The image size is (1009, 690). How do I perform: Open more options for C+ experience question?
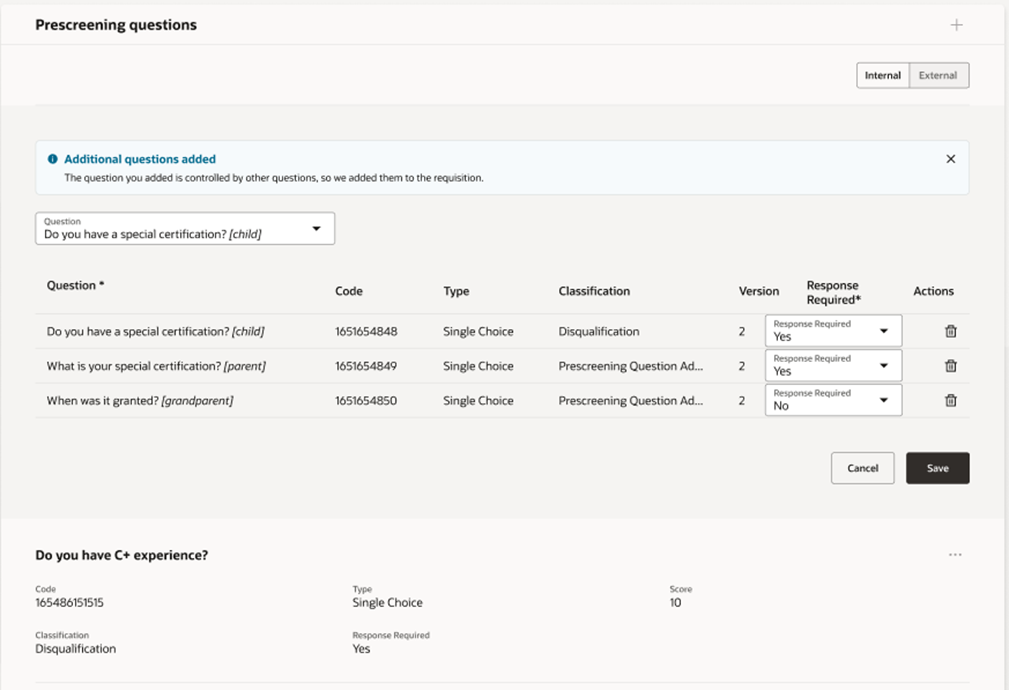pyautogui.click(x=955, y=555)
